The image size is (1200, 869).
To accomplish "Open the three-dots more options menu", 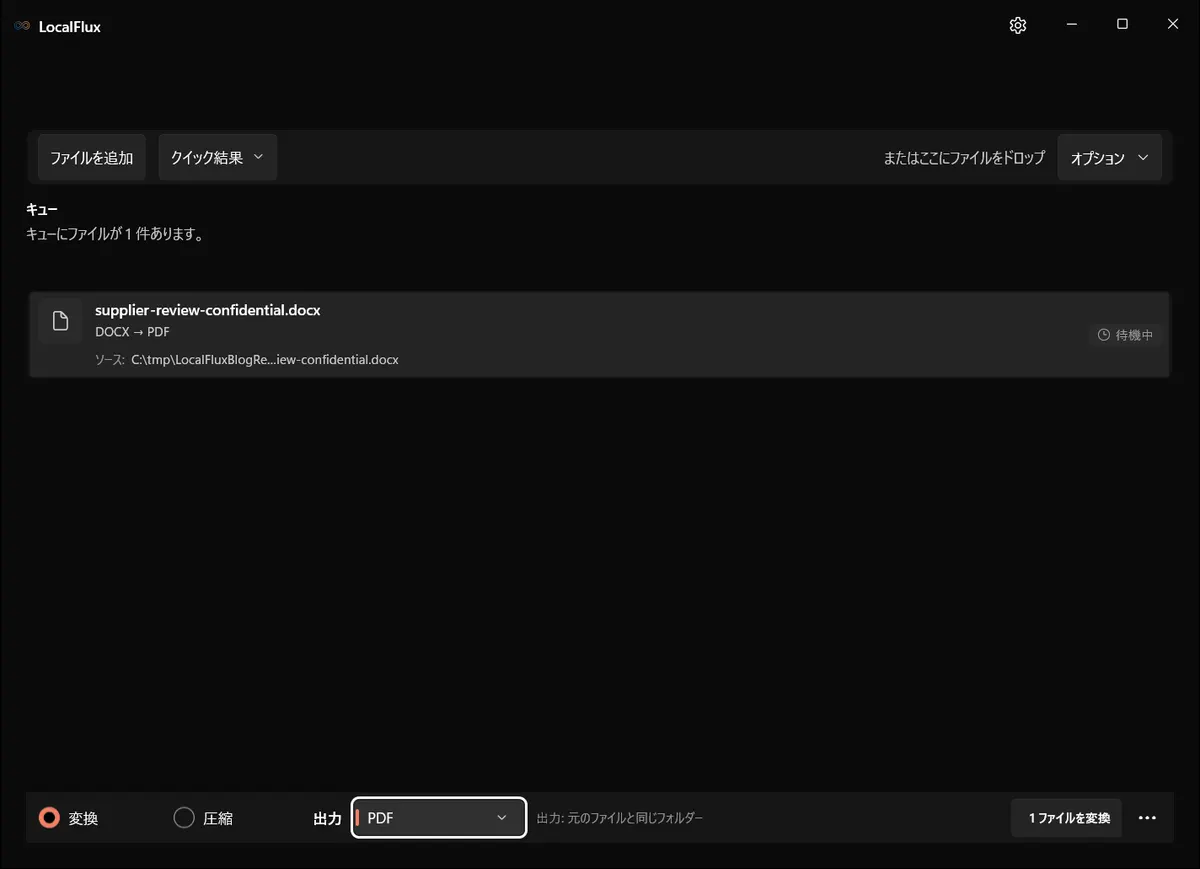I will [1147, 818].
